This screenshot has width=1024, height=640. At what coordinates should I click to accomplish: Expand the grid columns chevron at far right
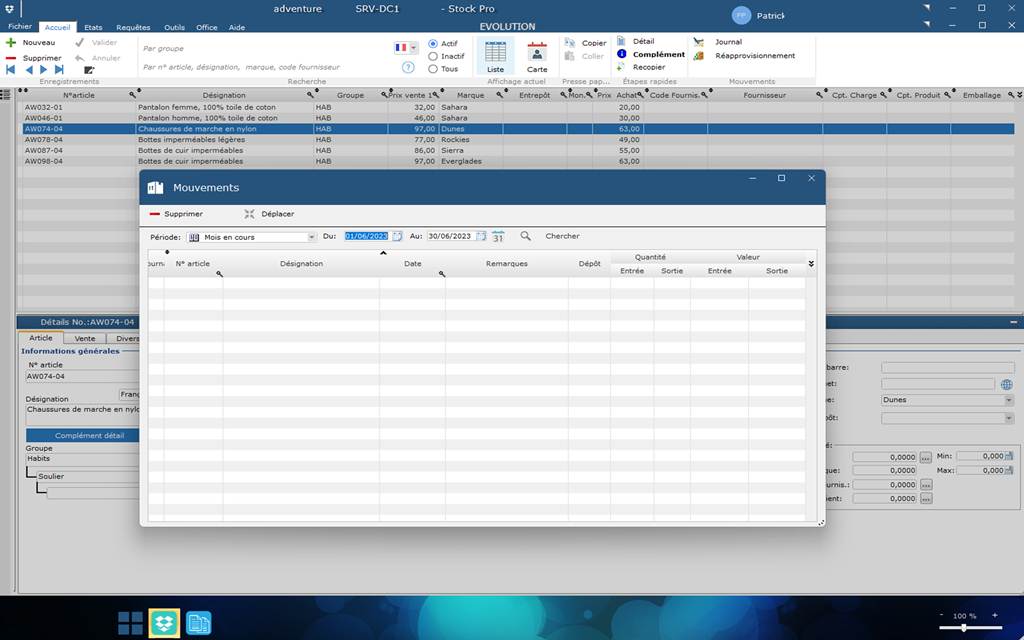click(x=1019, y=95)
